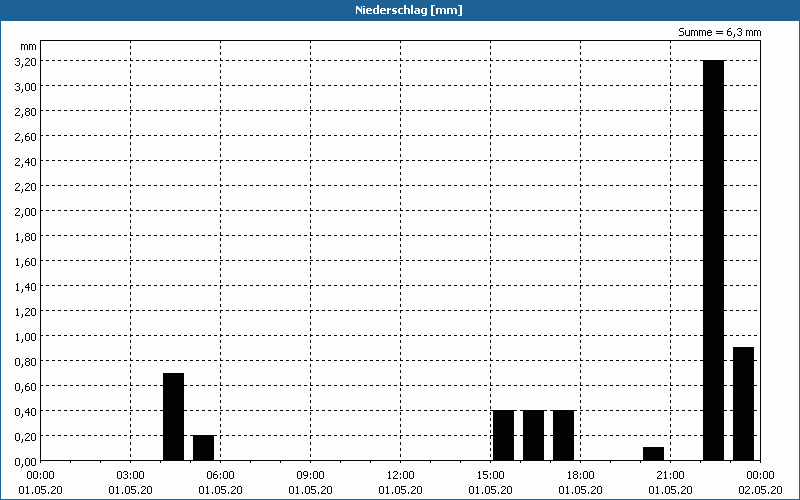The height and width of the screenshot is (500, 800).
Task: Click the '03:00' time label on the x-axis
Action: pyautogui.click(x=131, y=476)
